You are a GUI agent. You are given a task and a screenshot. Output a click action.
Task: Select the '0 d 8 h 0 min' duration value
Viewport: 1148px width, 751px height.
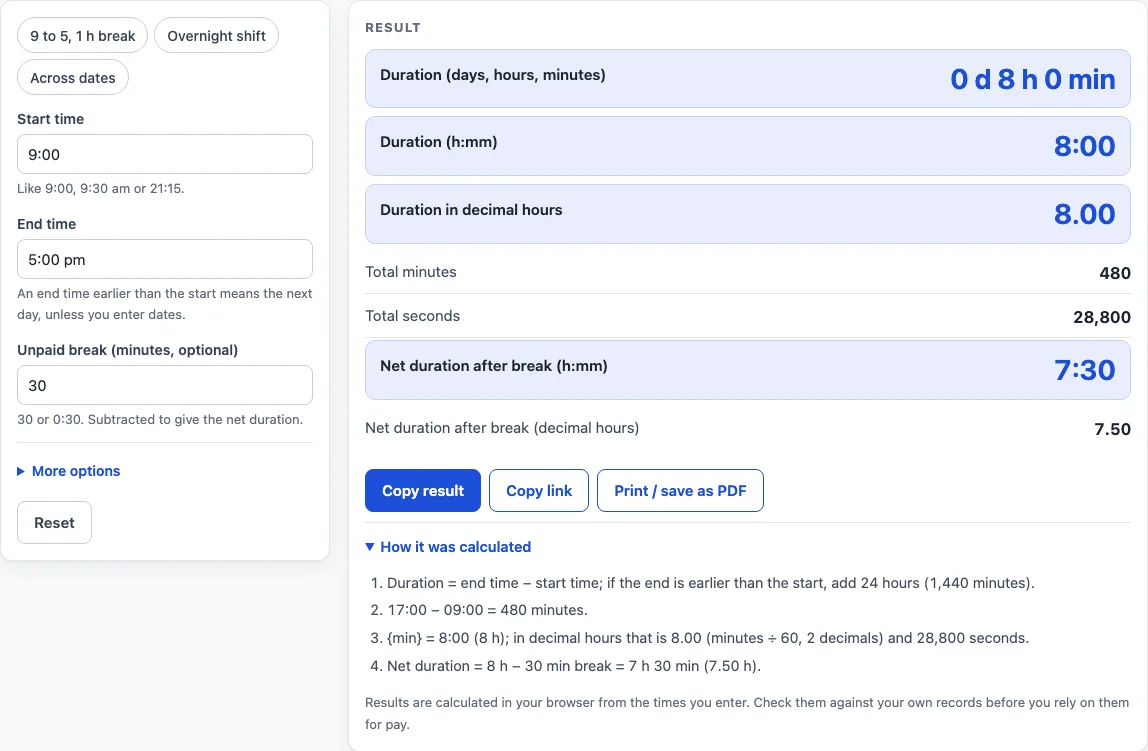[1032, 79]
